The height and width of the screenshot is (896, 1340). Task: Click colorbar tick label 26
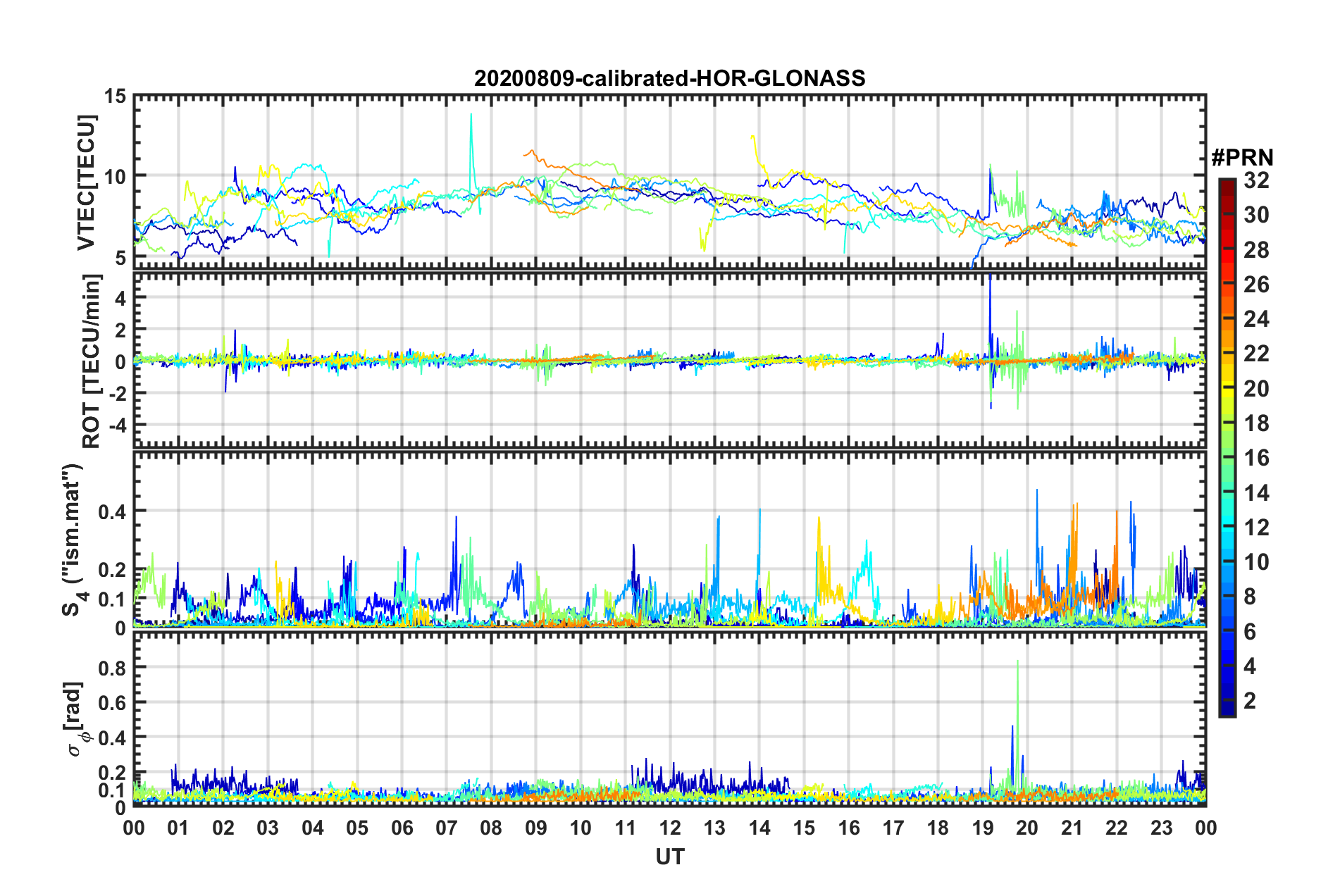[1256, 285]
